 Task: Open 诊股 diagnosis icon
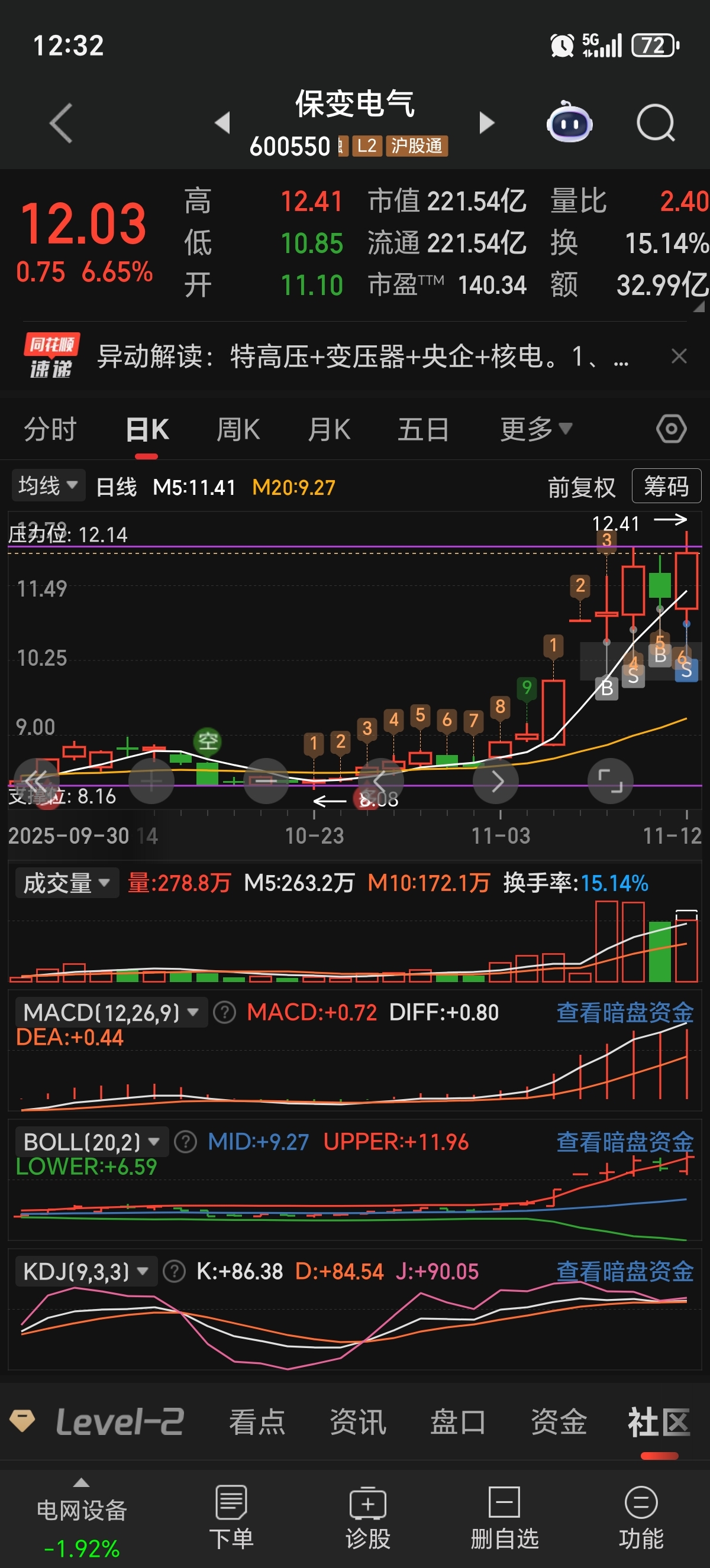[368, 1502]
